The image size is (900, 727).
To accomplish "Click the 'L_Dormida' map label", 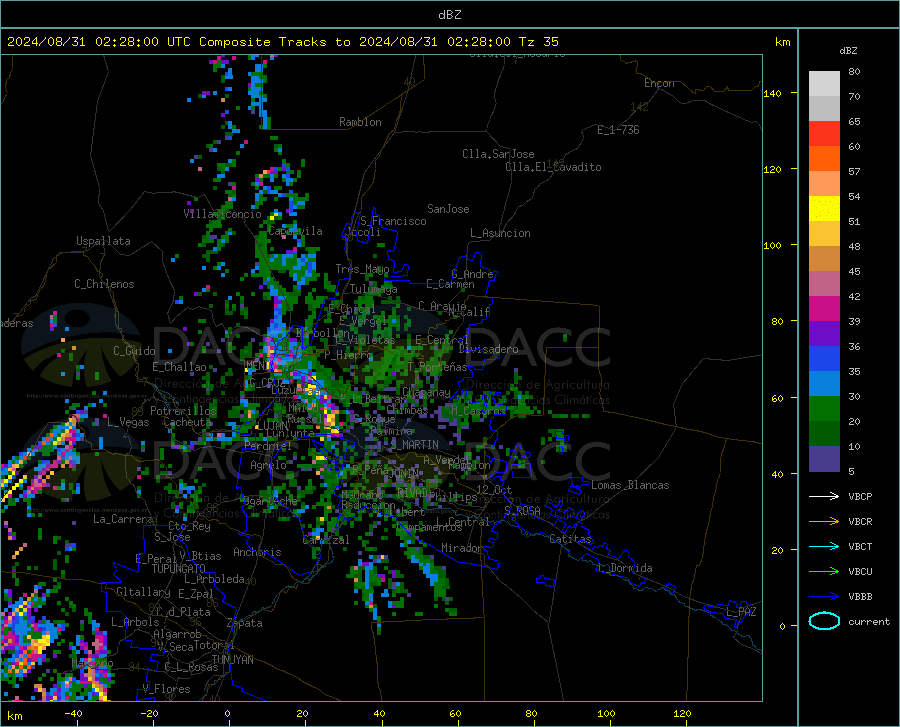I will tap(626, 568).
